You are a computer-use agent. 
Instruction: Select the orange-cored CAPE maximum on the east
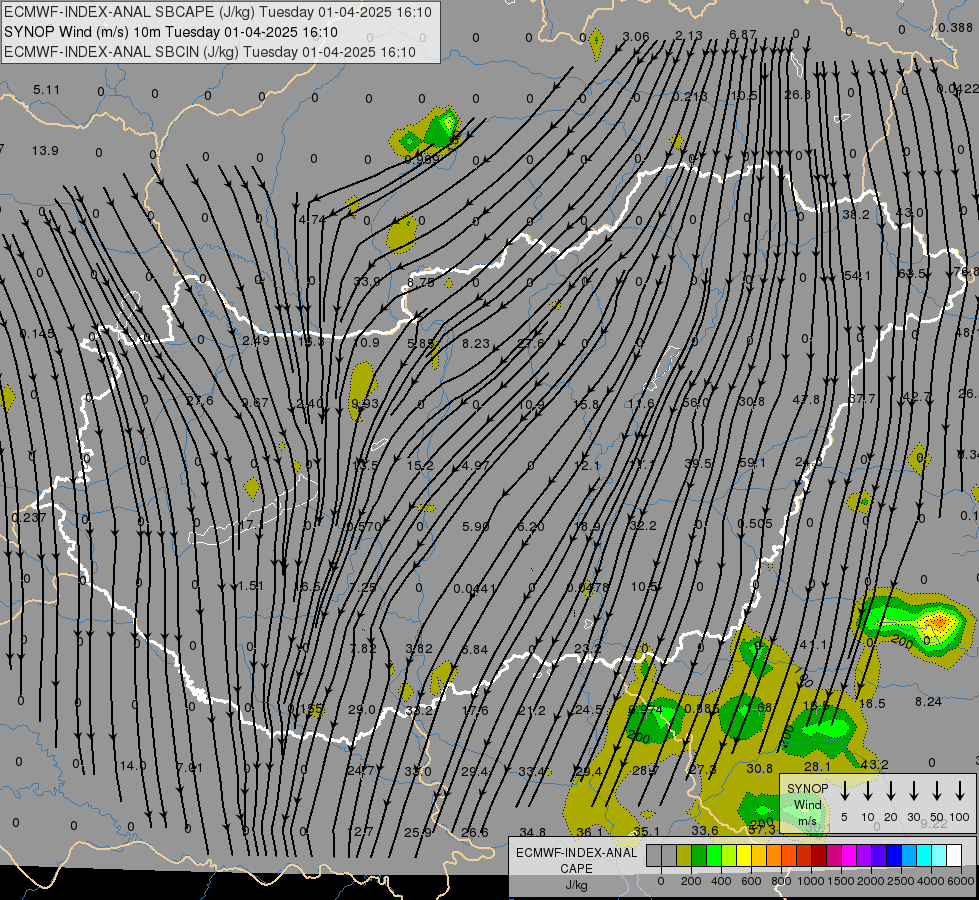(938, 622)
